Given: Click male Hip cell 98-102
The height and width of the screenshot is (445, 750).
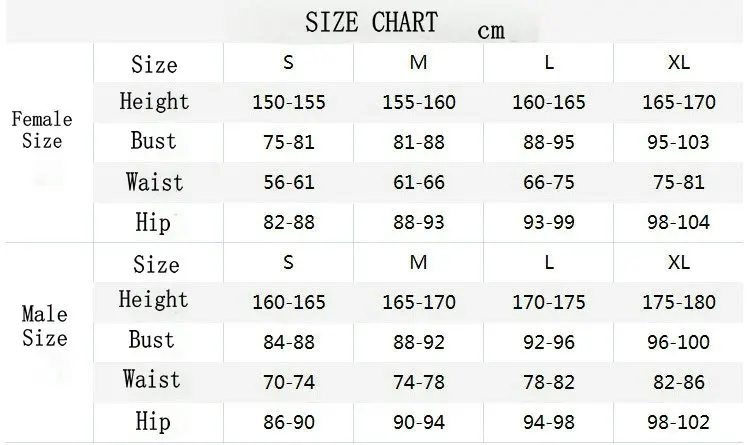Looking at the screenshot, I should 678,421.
